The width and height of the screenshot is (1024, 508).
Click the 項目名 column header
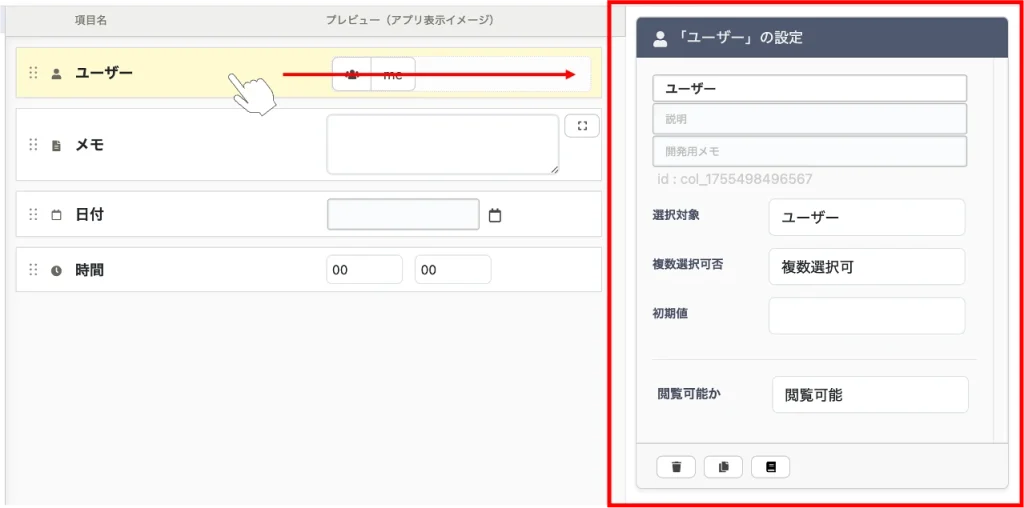pos(91,21)
